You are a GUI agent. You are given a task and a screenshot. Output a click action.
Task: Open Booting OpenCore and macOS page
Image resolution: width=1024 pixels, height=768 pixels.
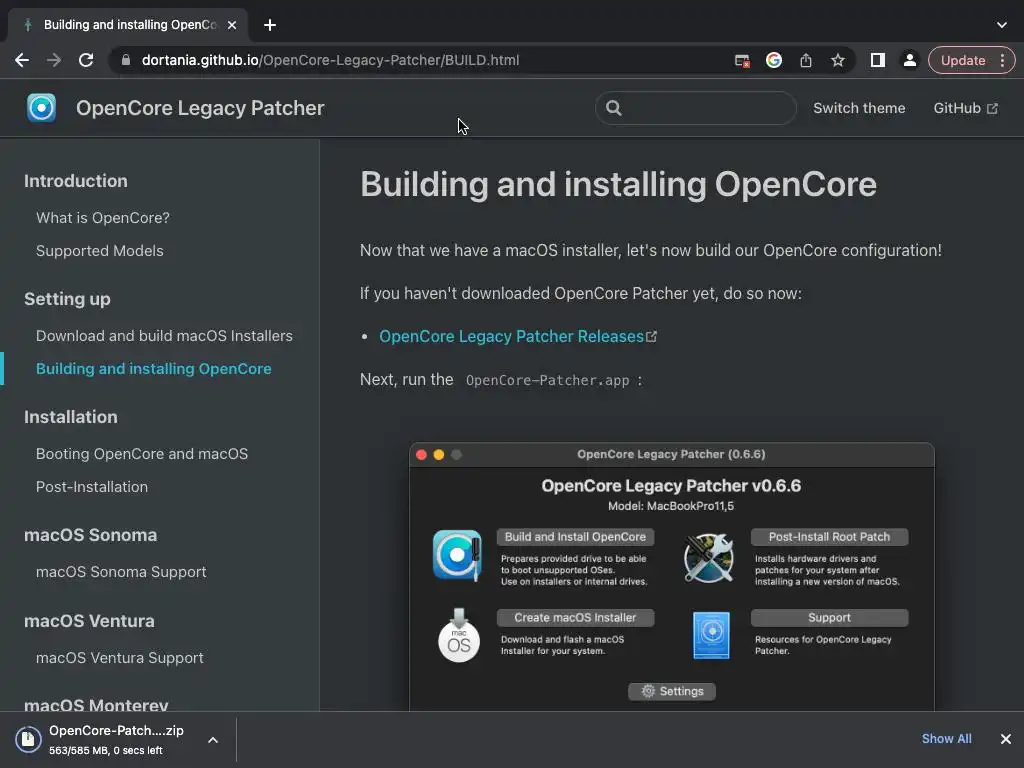coord(142,454)
